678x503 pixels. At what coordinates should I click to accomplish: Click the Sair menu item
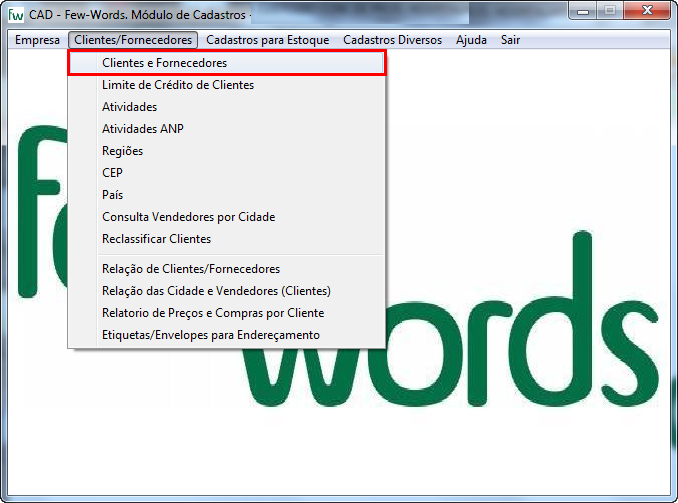(510, 40)
